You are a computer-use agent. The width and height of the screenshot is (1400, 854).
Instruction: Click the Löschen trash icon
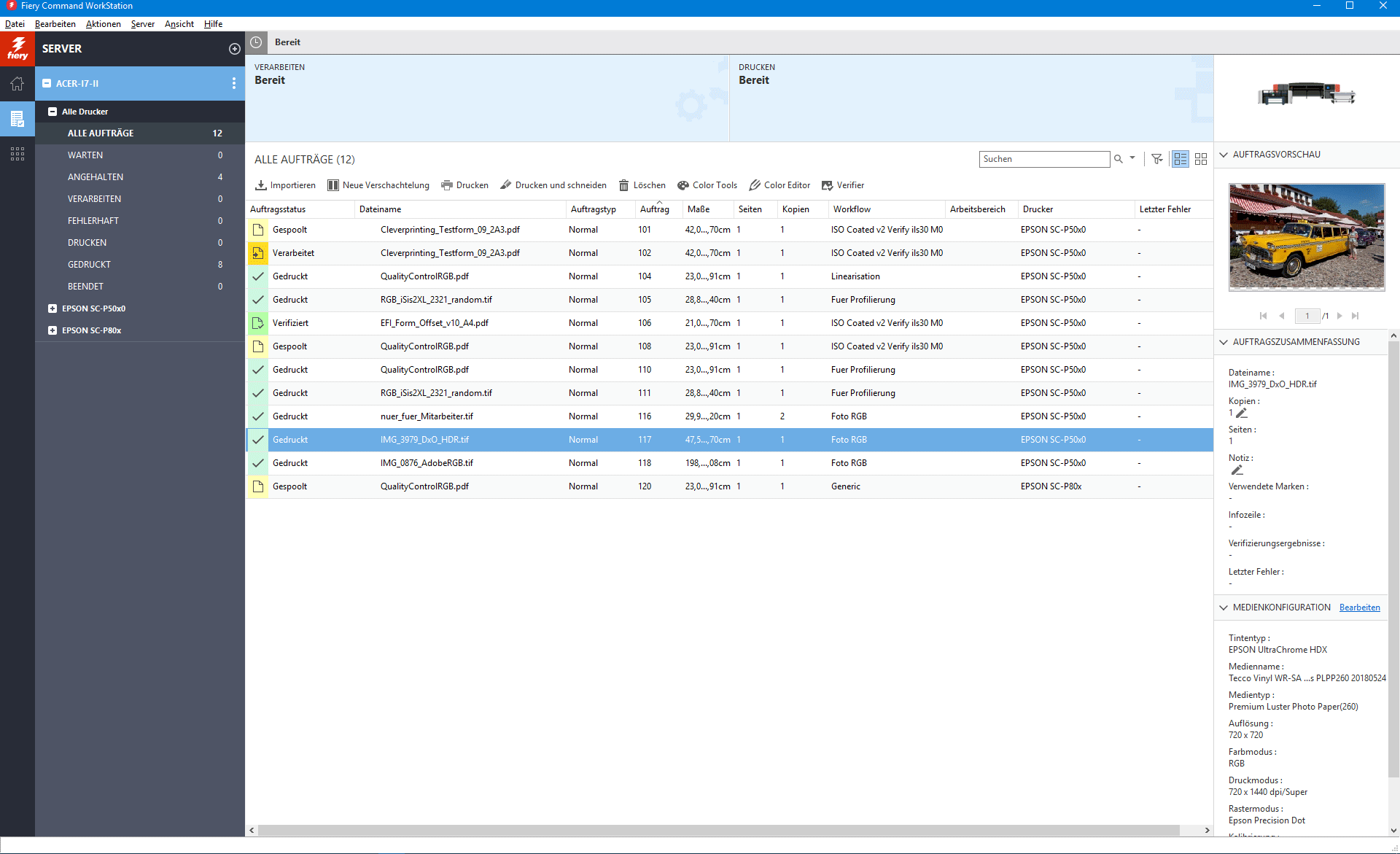pos(624,185)
